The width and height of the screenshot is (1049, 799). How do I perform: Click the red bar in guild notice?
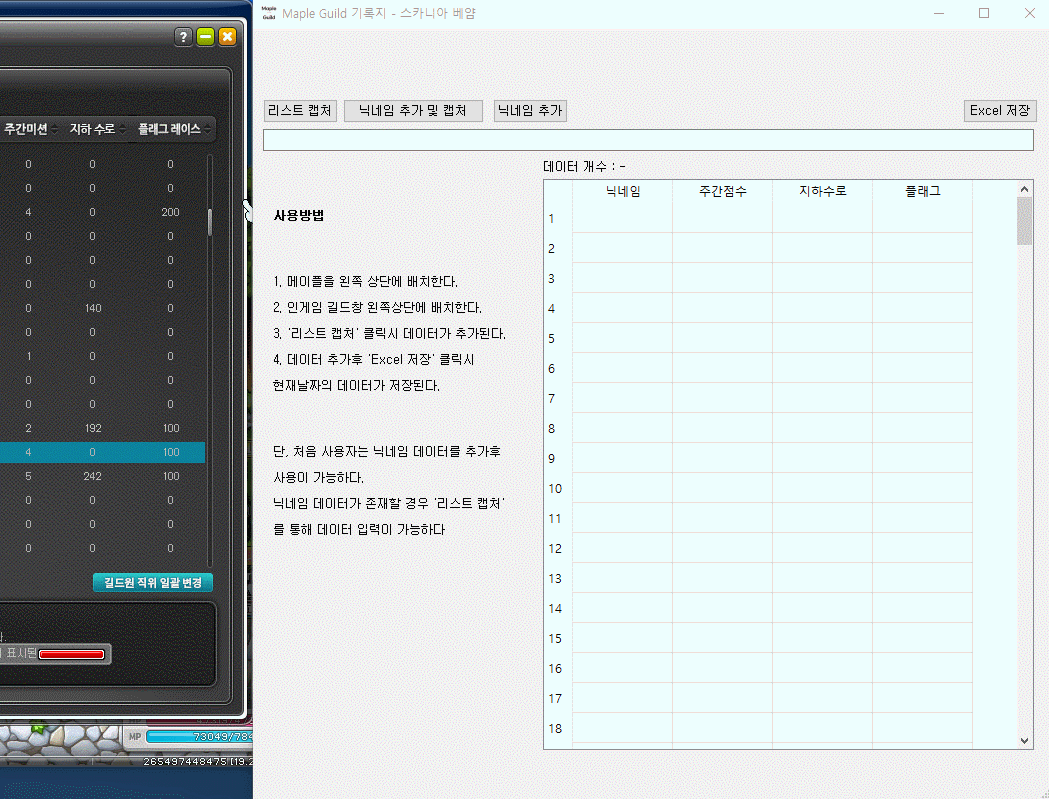[x=71, y=654]
